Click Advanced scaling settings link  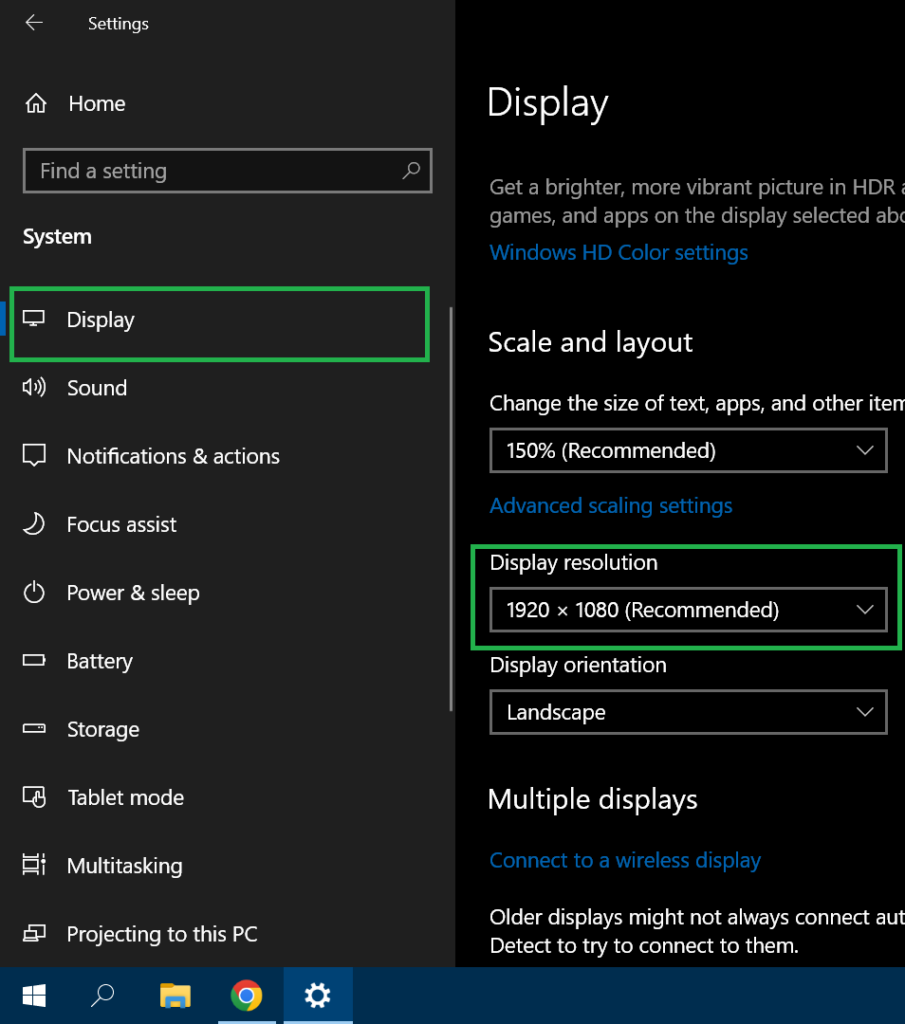tap(610, 506)
